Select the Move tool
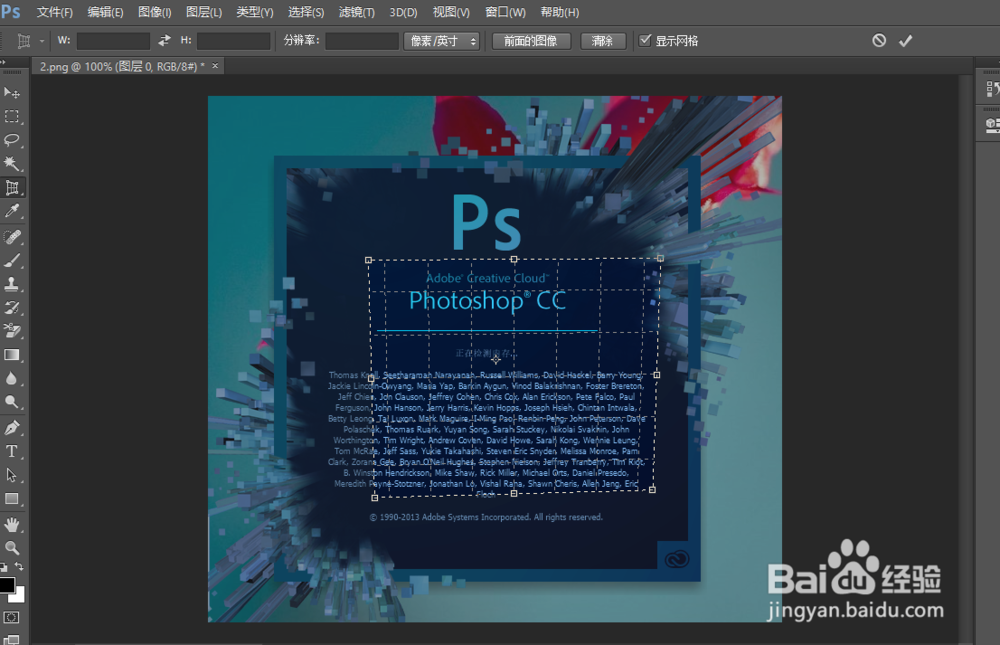 [x=11, y=93]
